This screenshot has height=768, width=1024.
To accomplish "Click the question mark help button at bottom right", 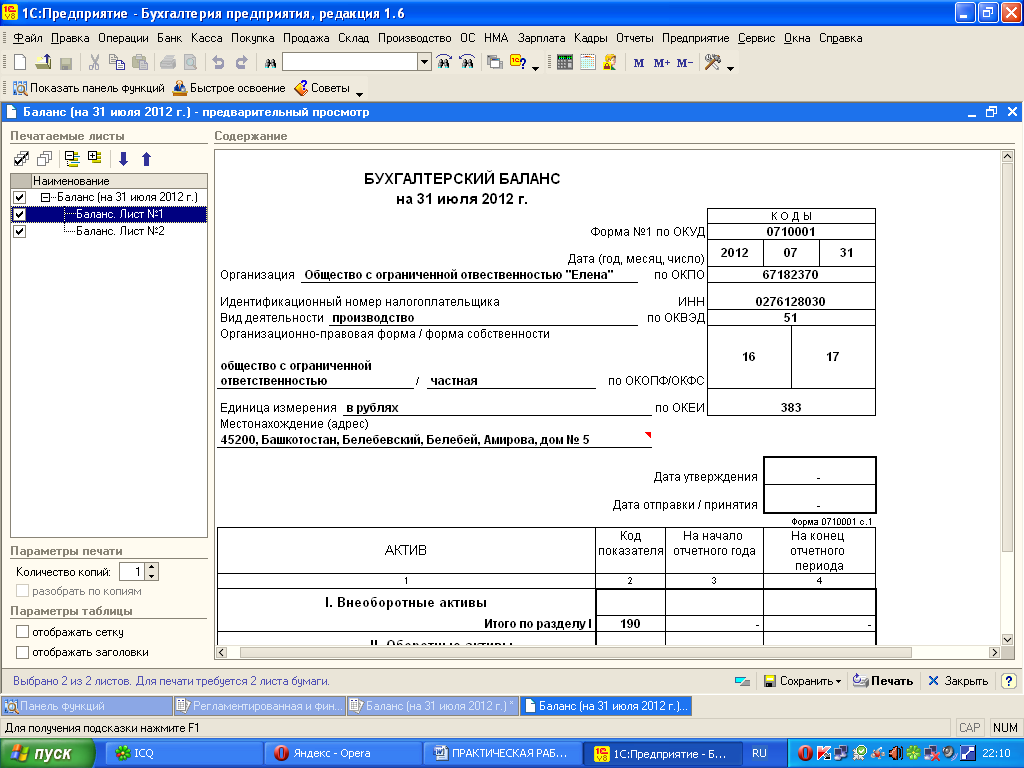I will pyautogui.click(x=1008, y=681).
